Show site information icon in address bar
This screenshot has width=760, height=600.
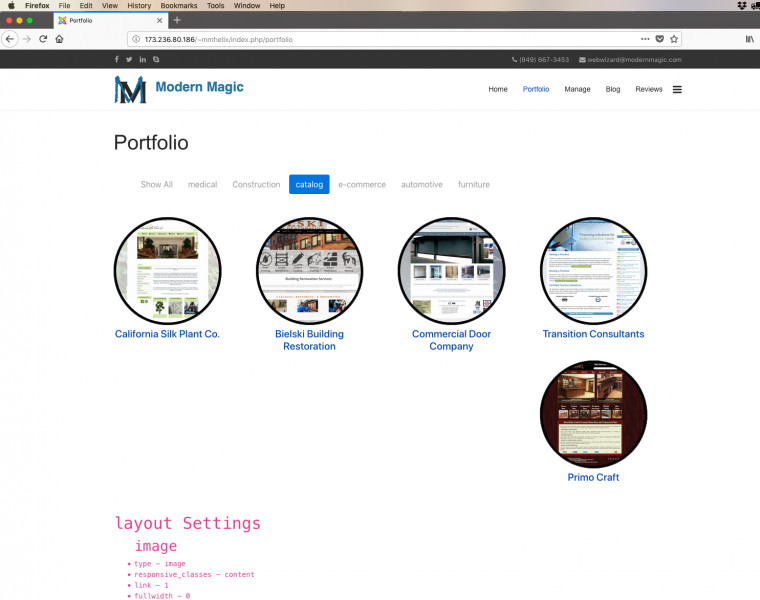point(136,39)
